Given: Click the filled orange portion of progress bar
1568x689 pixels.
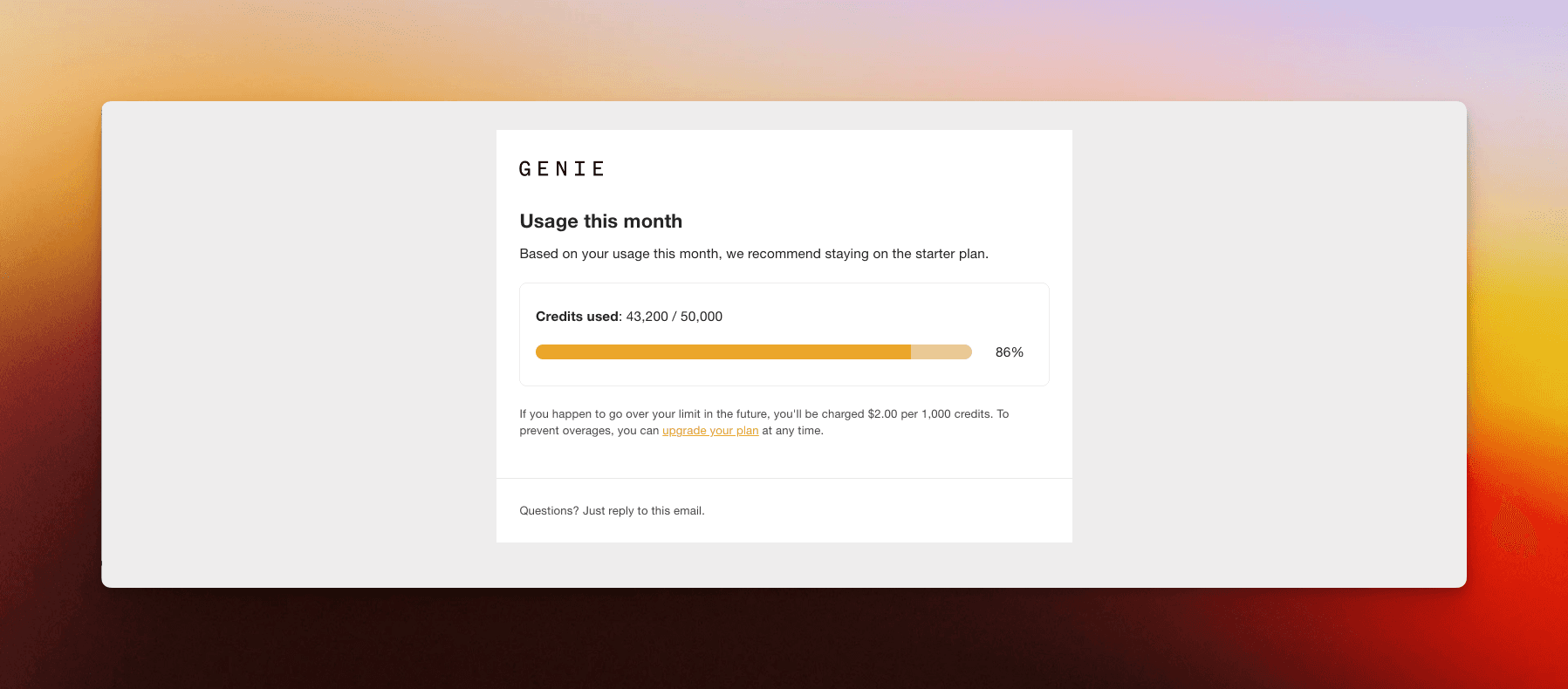Looking at the screenshot, I should click(723, 352).
